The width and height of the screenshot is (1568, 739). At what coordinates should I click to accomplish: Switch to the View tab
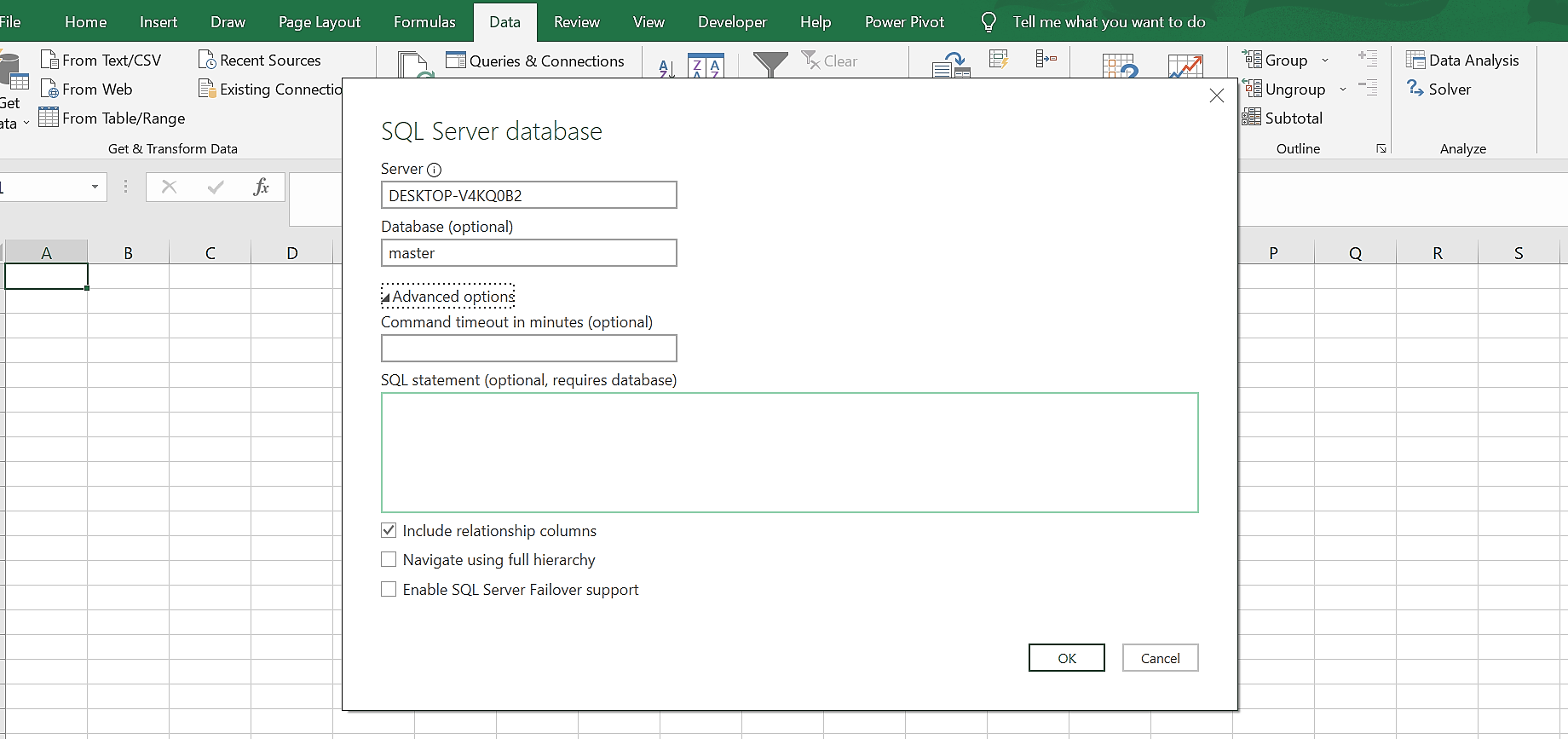point(649,22)
